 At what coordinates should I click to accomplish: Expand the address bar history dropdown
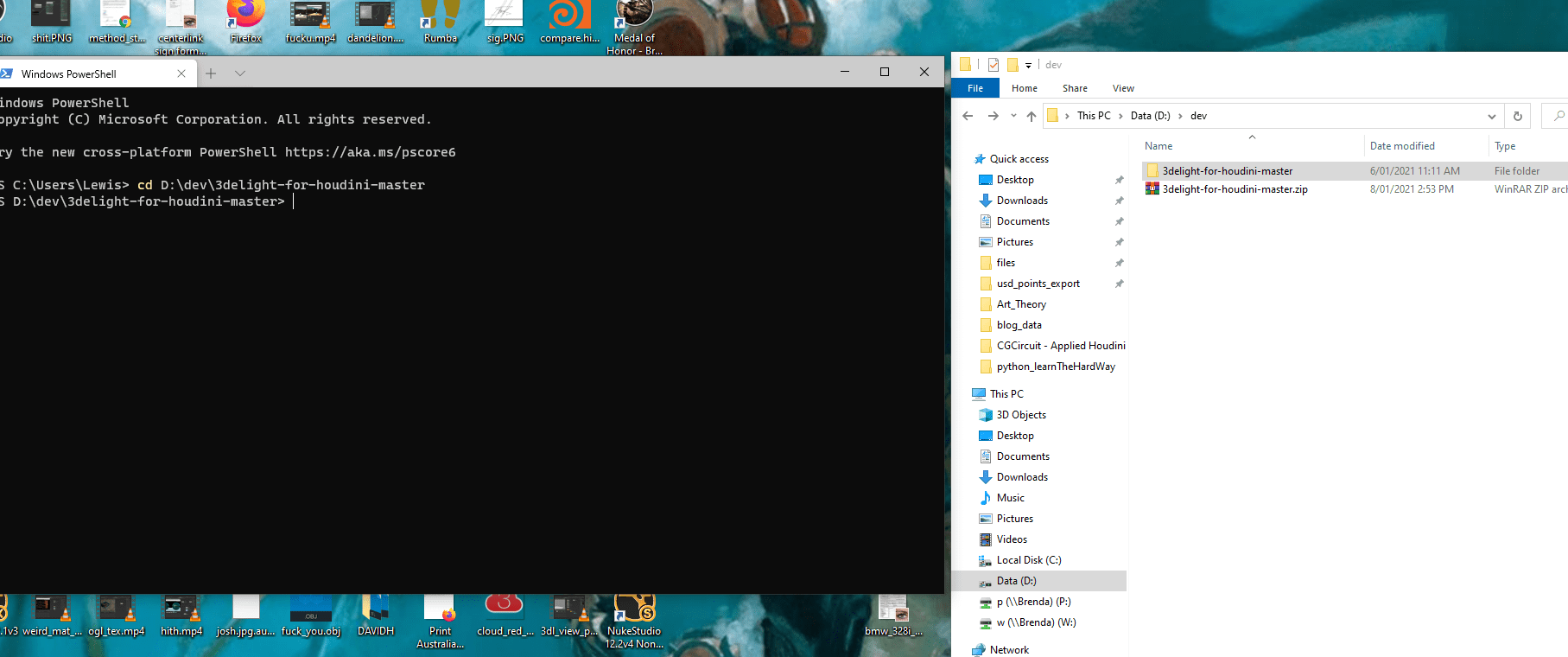coord(1491,116)
